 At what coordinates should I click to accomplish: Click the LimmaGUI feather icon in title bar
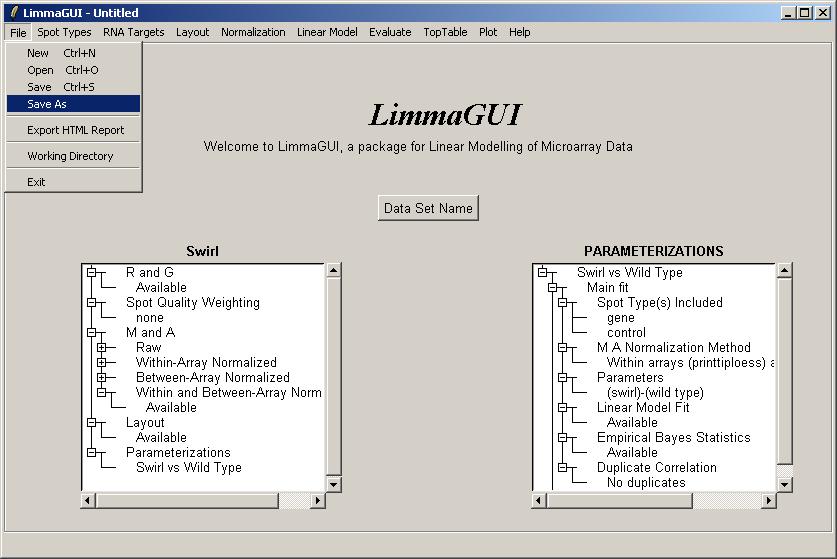click(x=13, y=13)
